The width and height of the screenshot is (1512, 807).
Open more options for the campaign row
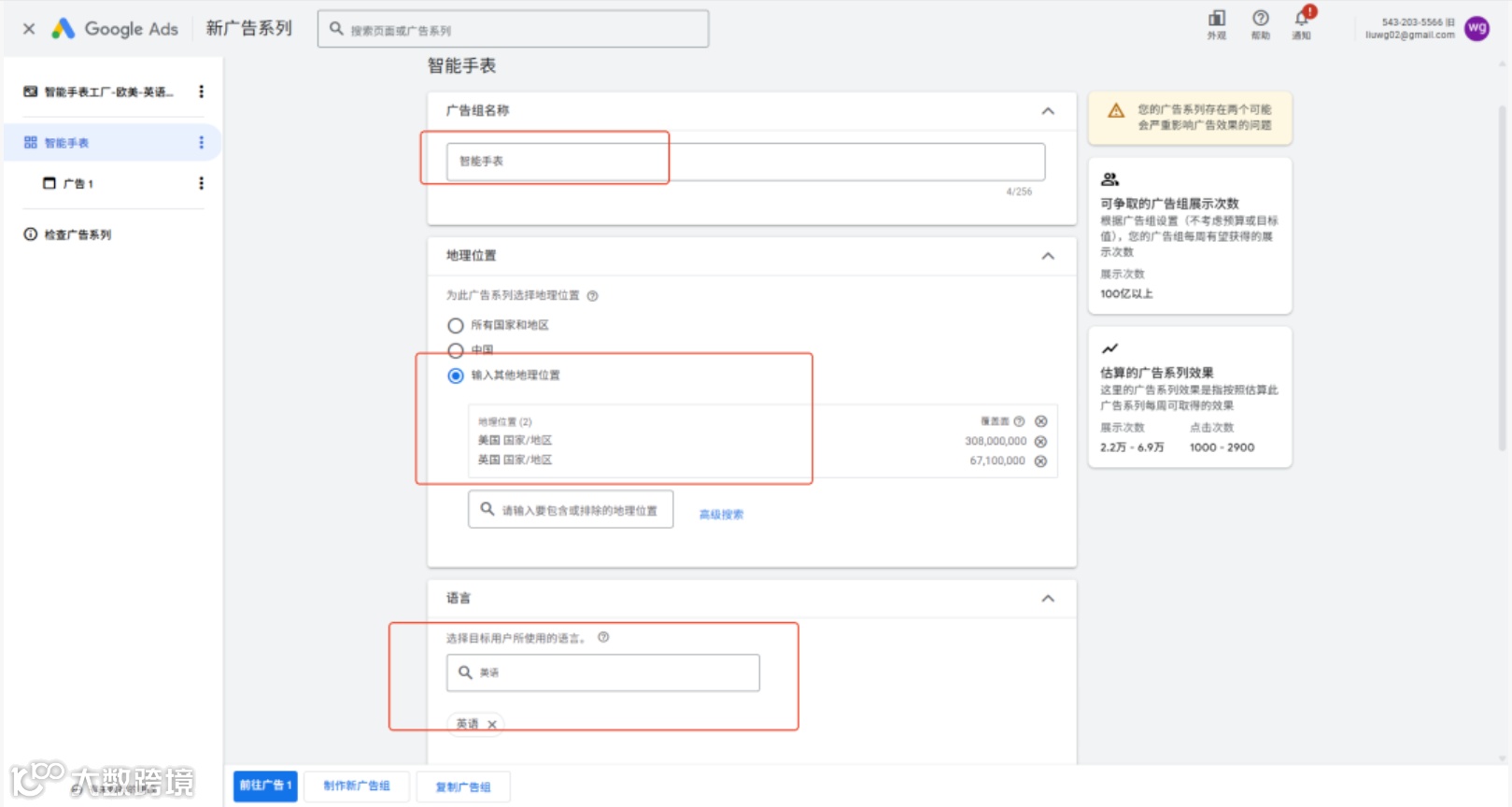point(201,92)
